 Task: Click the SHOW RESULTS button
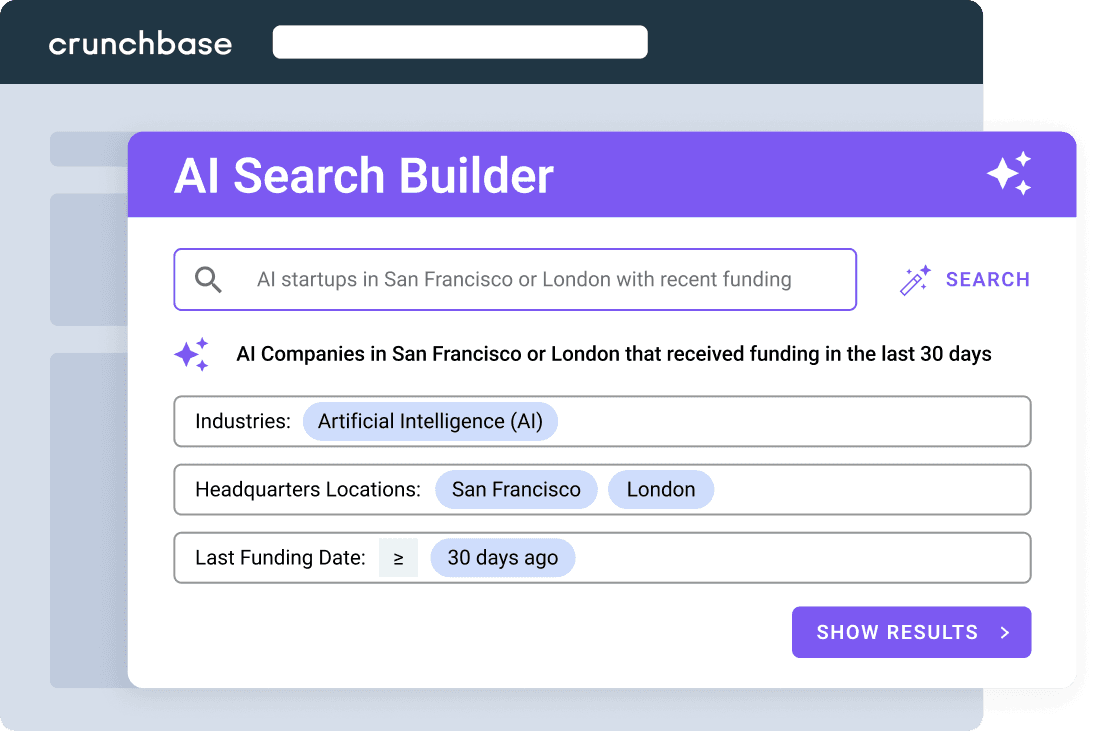[911, 632]
